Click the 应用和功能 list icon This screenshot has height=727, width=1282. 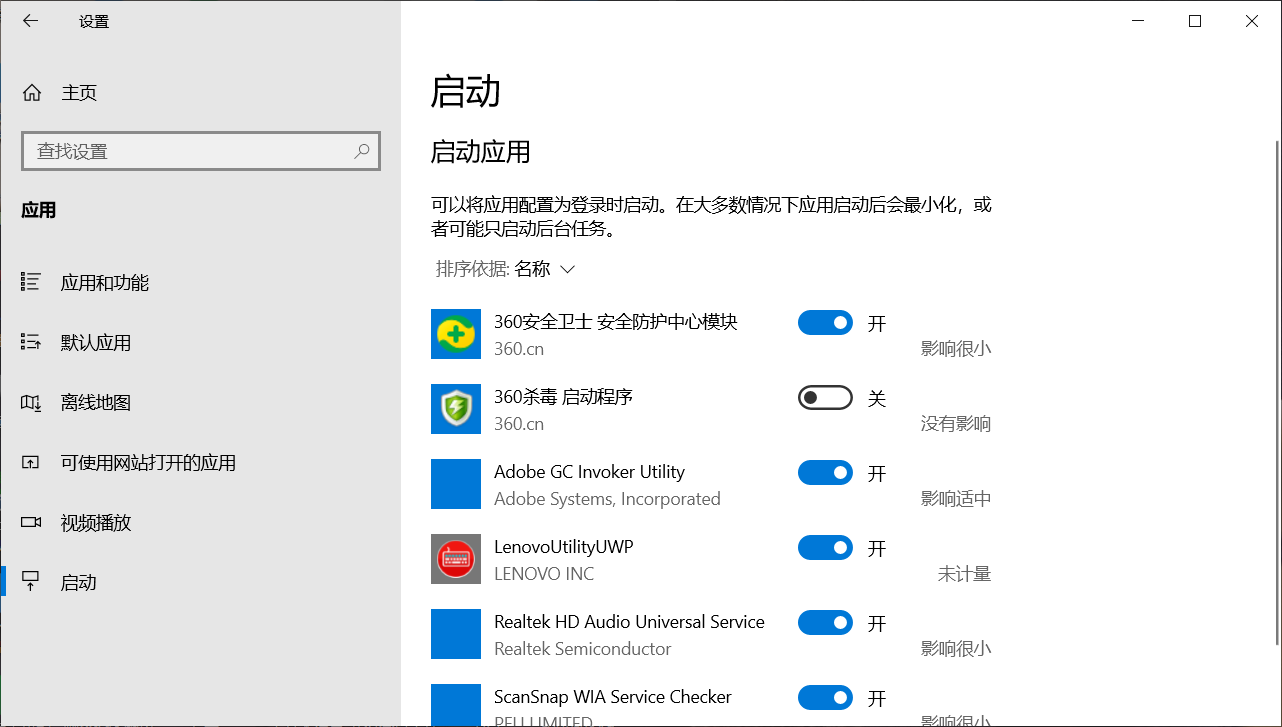(x=31, y=283)
